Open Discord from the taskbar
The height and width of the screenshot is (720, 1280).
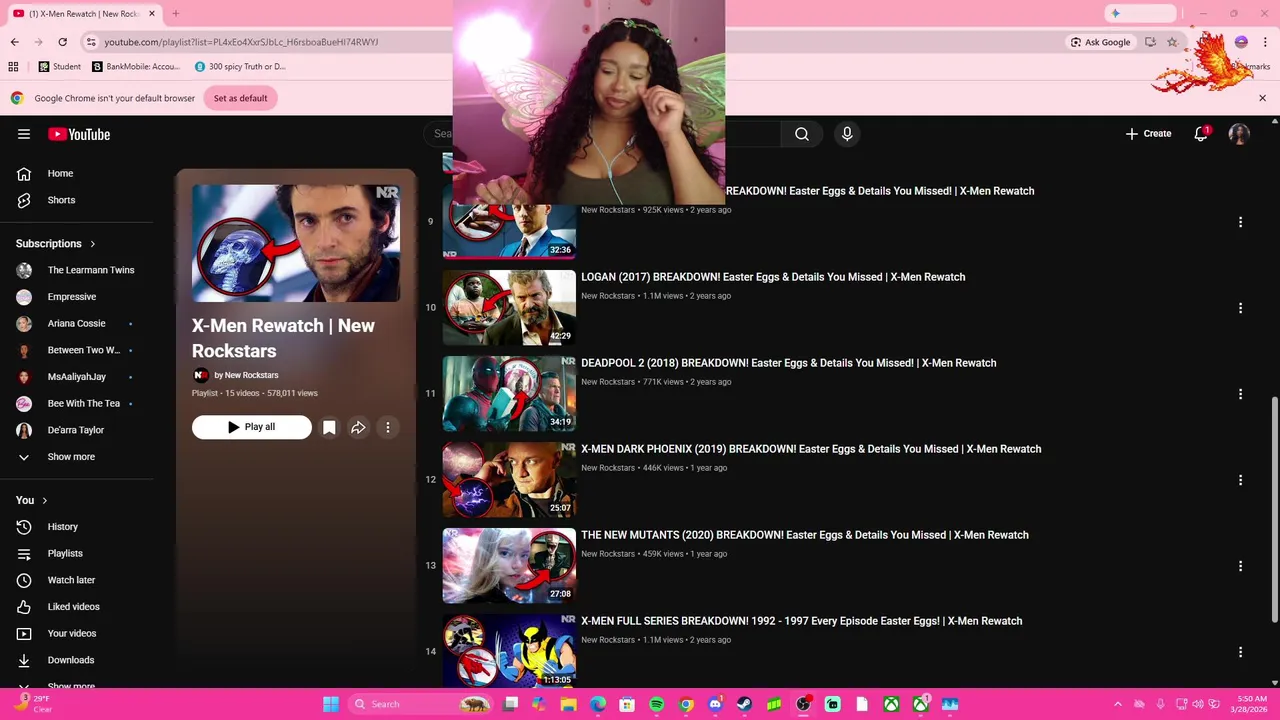pyautogui.click(x=715, y=704)
